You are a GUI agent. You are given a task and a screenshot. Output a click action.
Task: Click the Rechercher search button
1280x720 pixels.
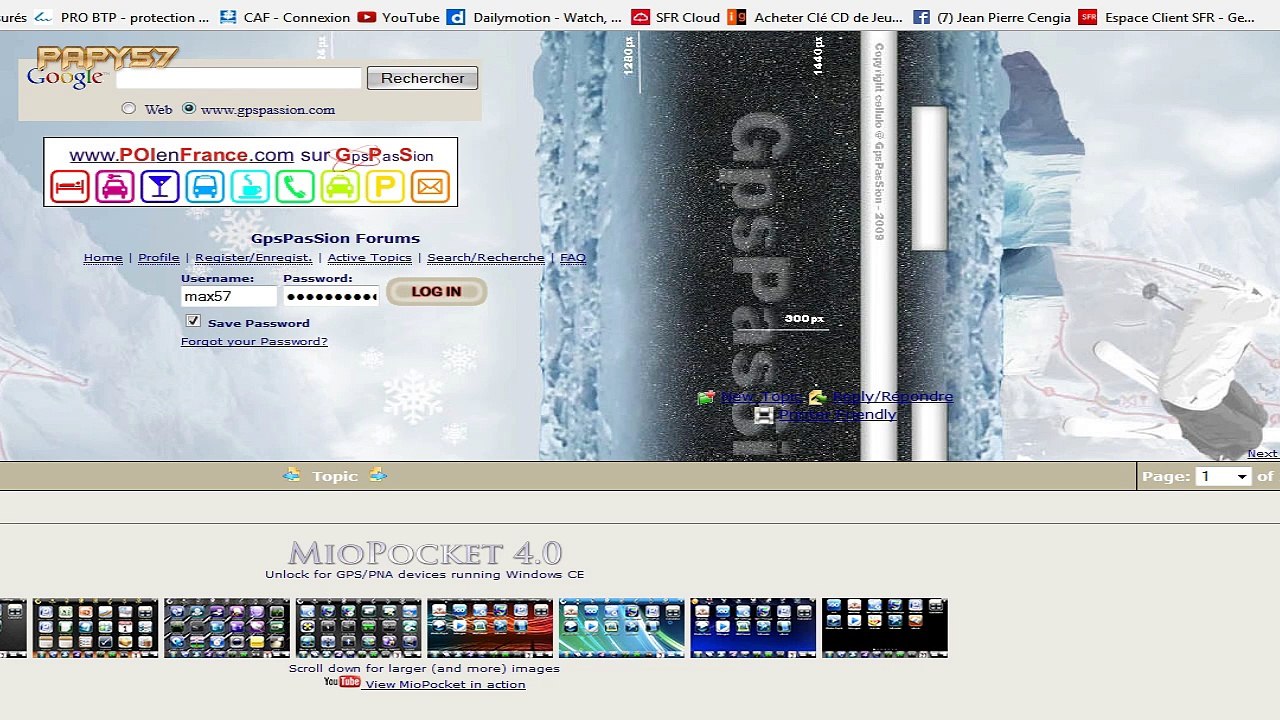point(422,78)
